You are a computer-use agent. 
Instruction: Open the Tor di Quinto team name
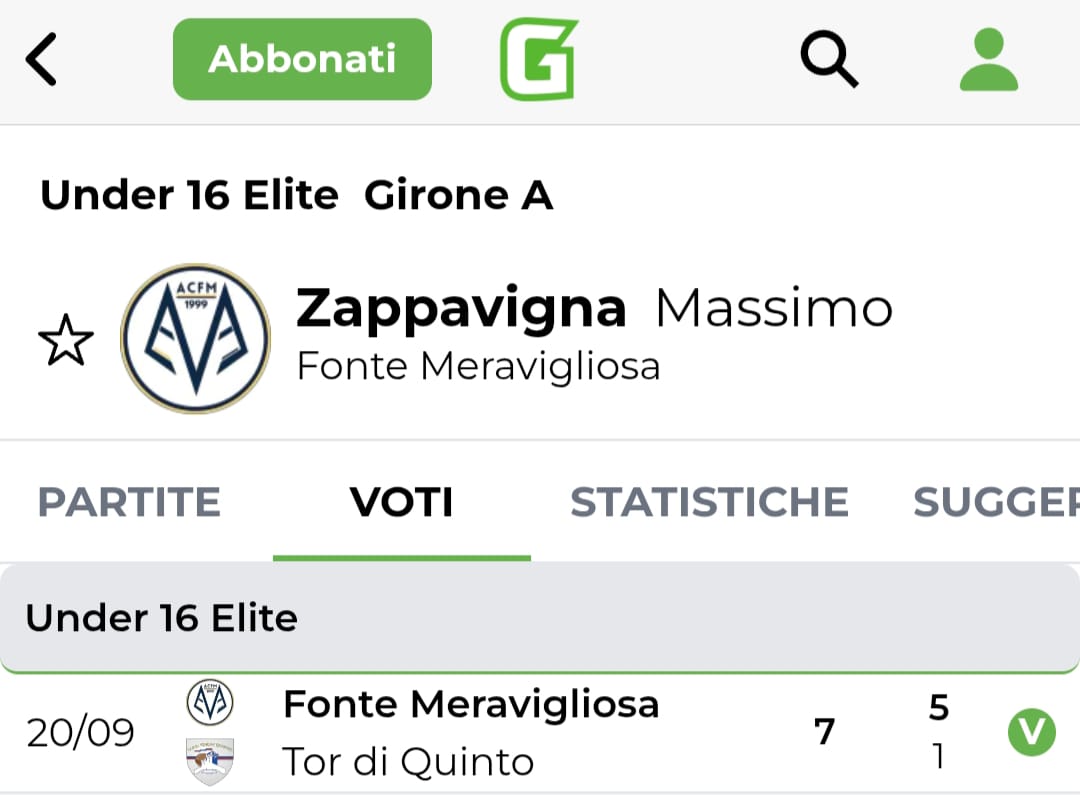coord(408,762)
